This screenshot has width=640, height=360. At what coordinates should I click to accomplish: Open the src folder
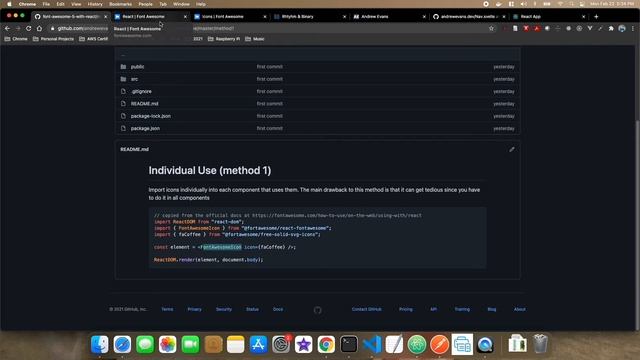[x=134, y=79]
